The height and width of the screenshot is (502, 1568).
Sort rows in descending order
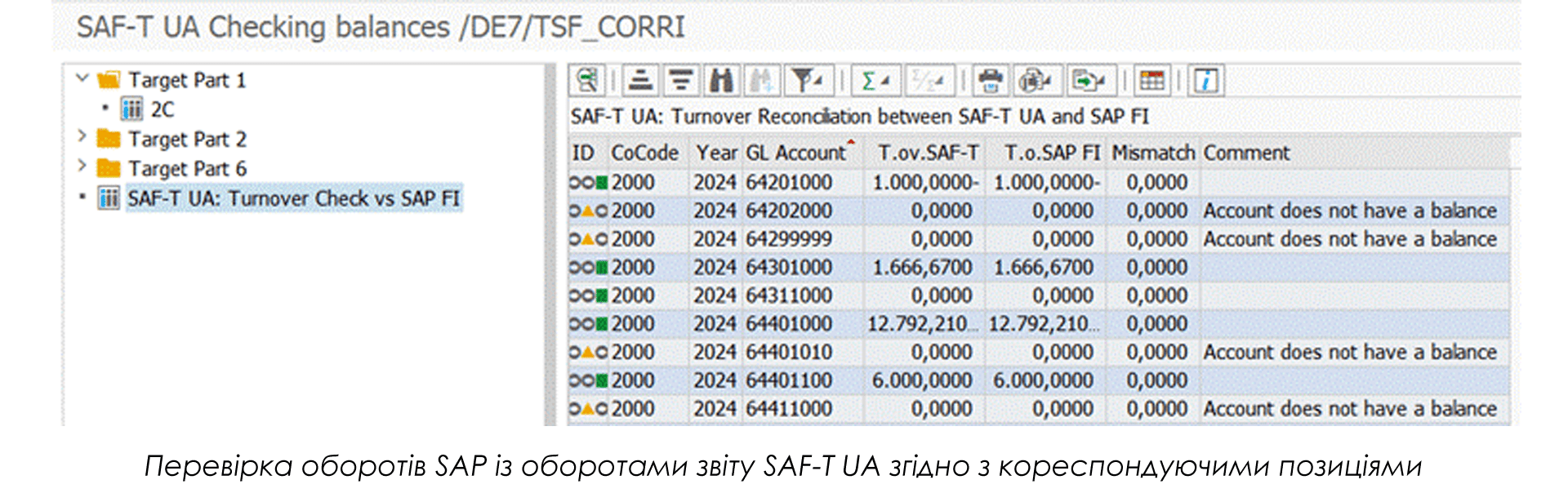coord(680,80)
